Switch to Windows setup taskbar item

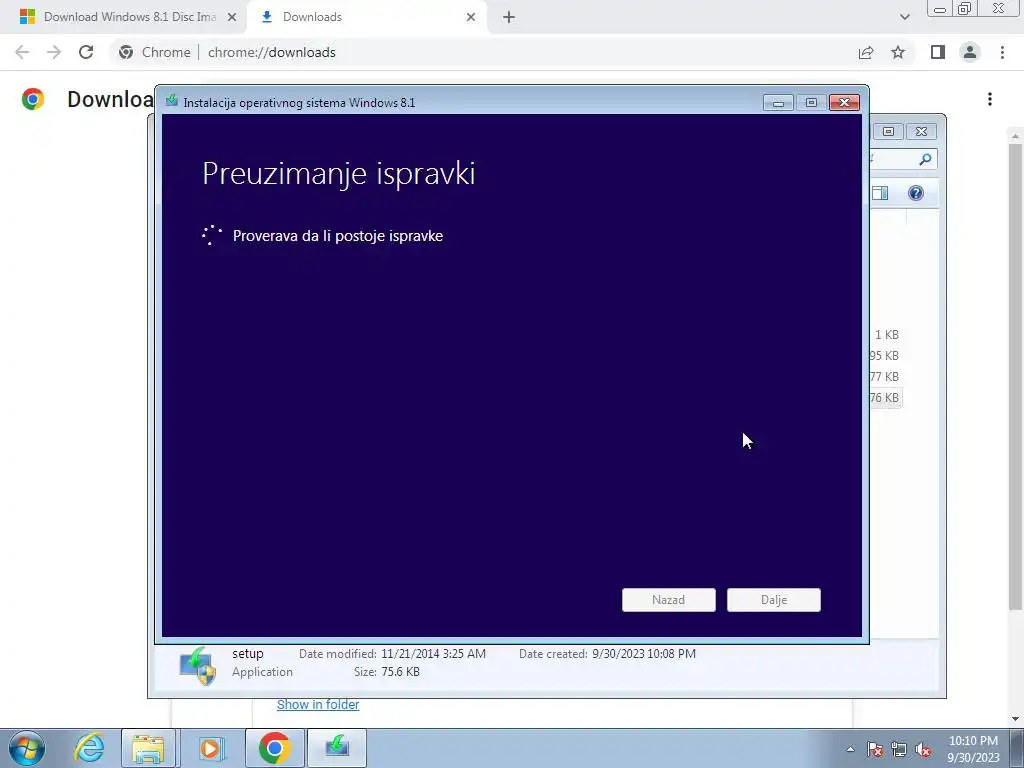pyautogui.click(x=337, y=748)
